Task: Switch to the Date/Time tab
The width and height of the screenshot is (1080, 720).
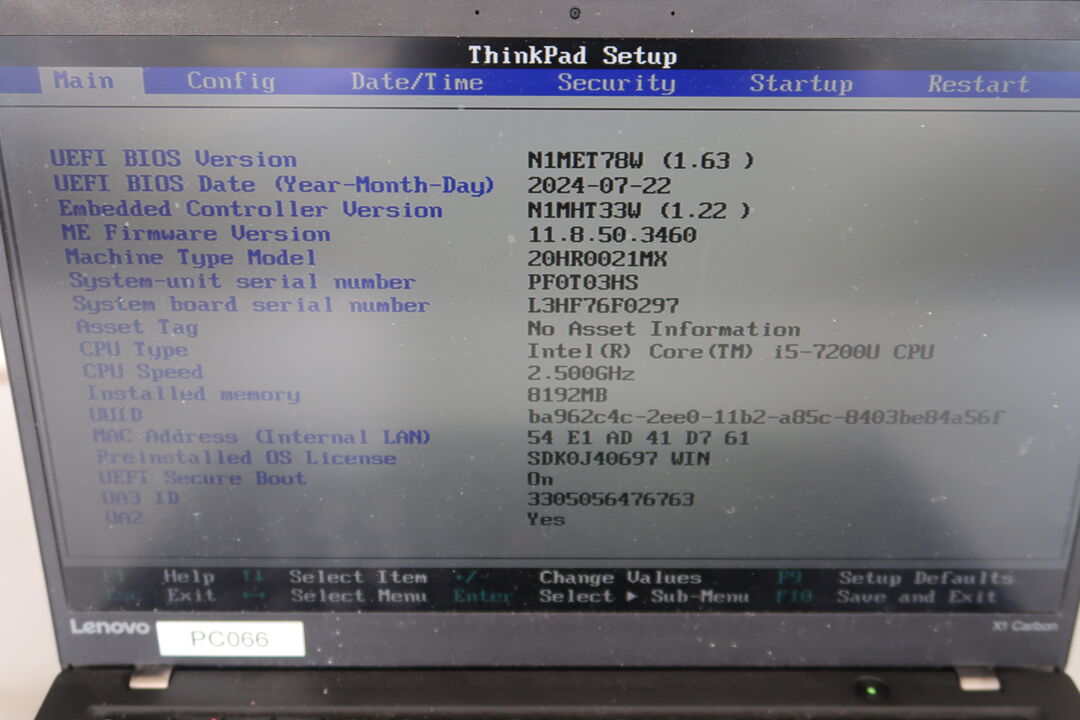Action: click(x=416, y=83)
